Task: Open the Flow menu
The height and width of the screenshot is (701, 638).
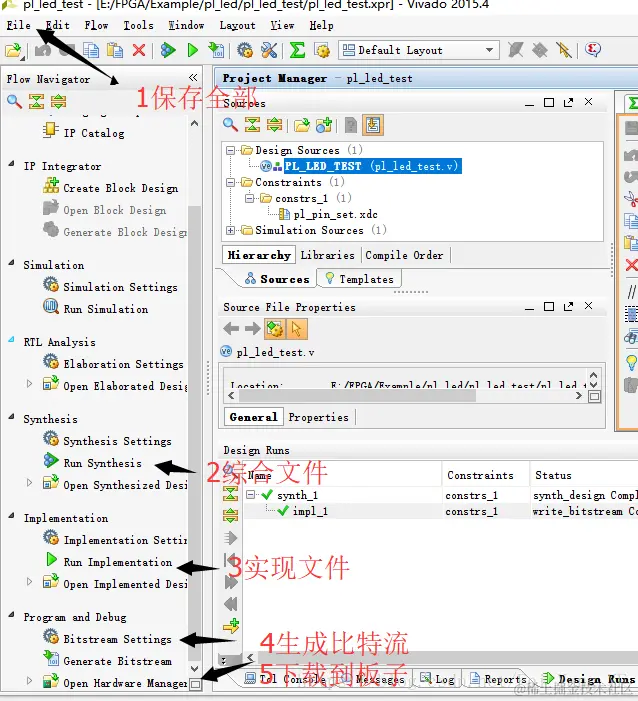Action: click(96, 25)
